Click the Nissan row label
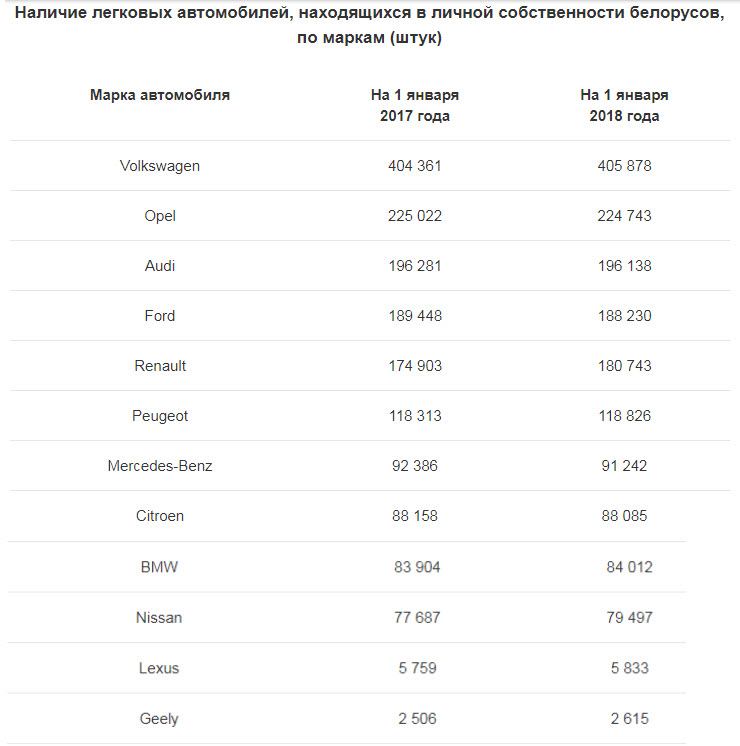The width and height of the screenshot is (740, 746). tap(159, 618)
